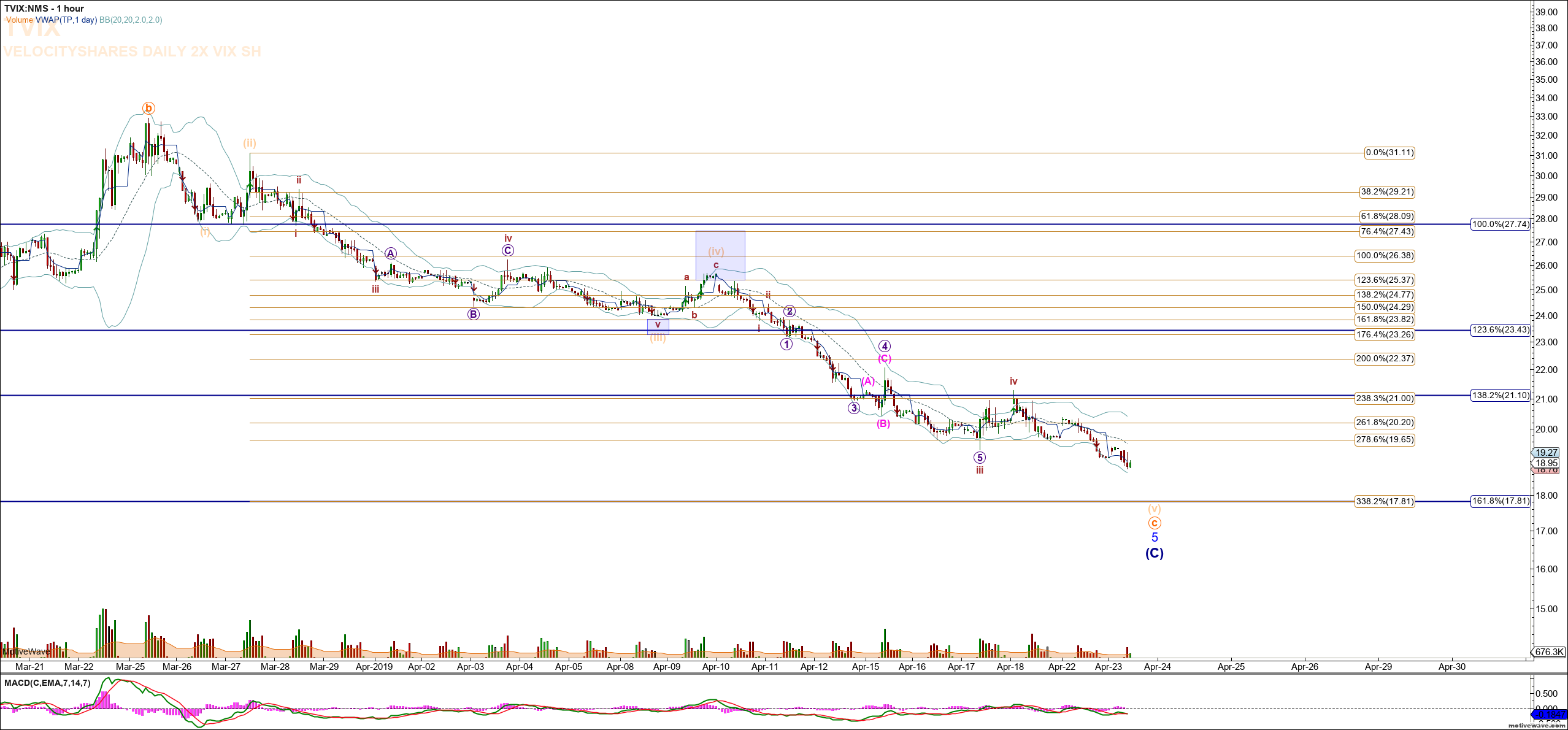Viewport: 1568px width, 730px height.
Task: Click the Apr-2019 date axis label
Action: click(374, 667)
